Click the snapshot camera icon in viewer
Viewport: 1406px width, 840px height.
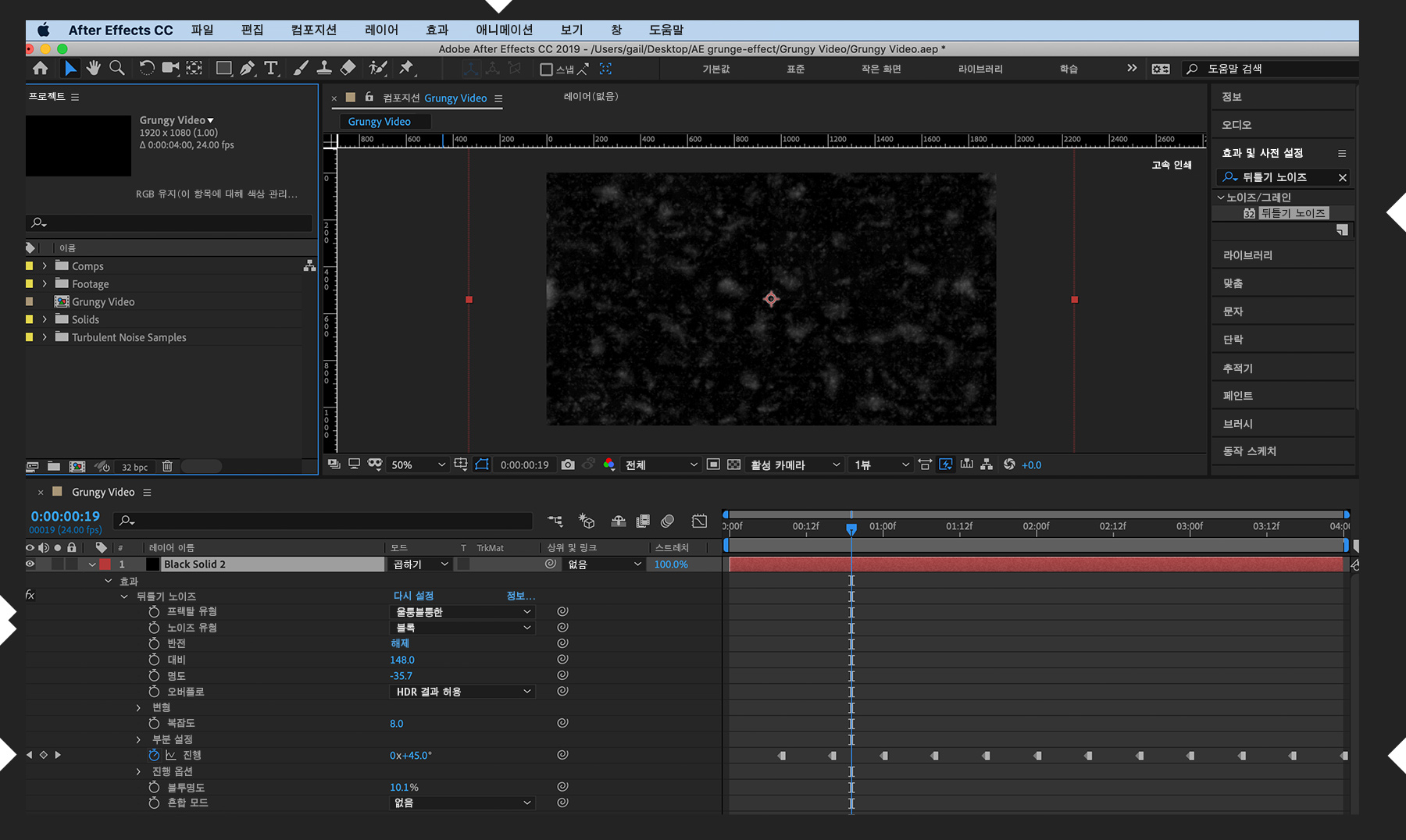coord(568,464)
